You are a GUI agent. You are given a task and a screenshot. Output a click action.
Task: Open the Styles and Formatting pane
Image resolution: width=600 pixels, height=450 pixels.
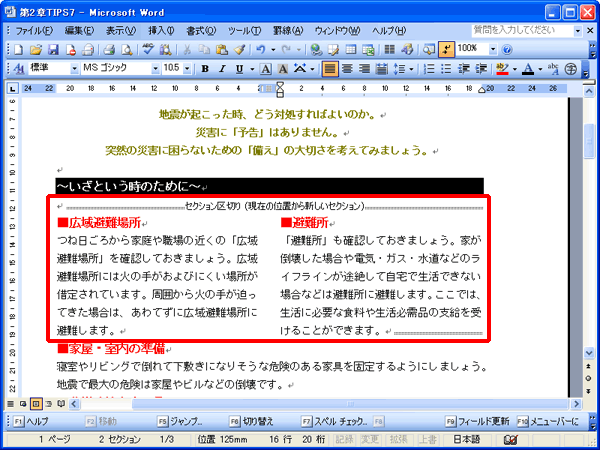click(x=18, y=69)
